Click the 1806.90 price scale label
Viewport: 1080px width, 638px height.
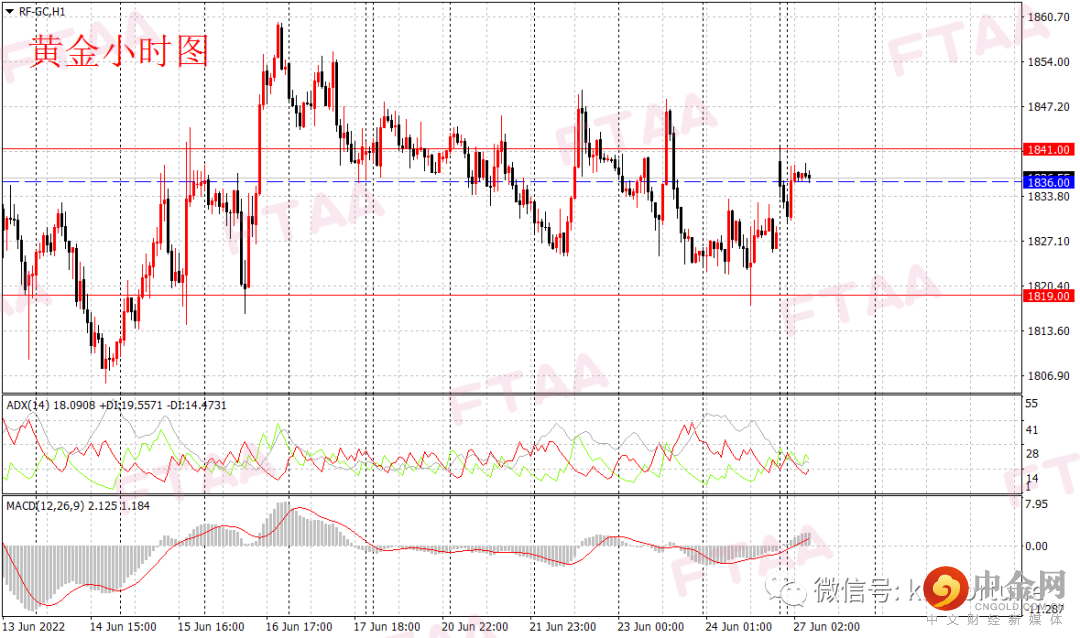point(1049,376)
